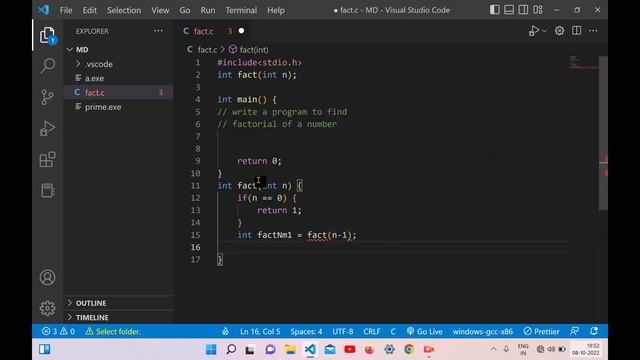640x360 pixels.
Task: Open the Help menu
Action: [x=276, y=10]
